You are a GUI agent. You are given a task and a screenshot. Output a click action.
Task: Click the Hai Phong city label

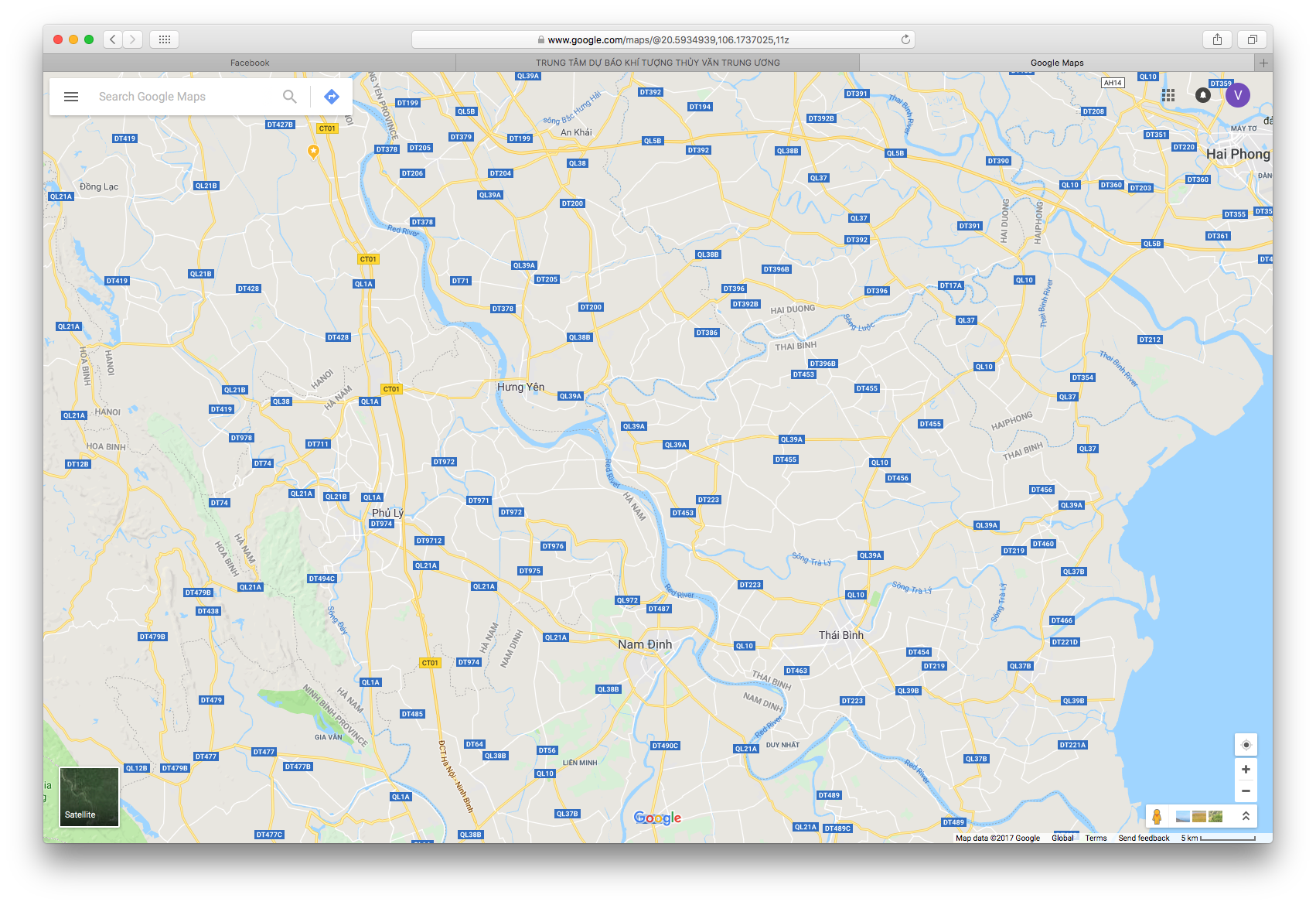coord(1238,154)
